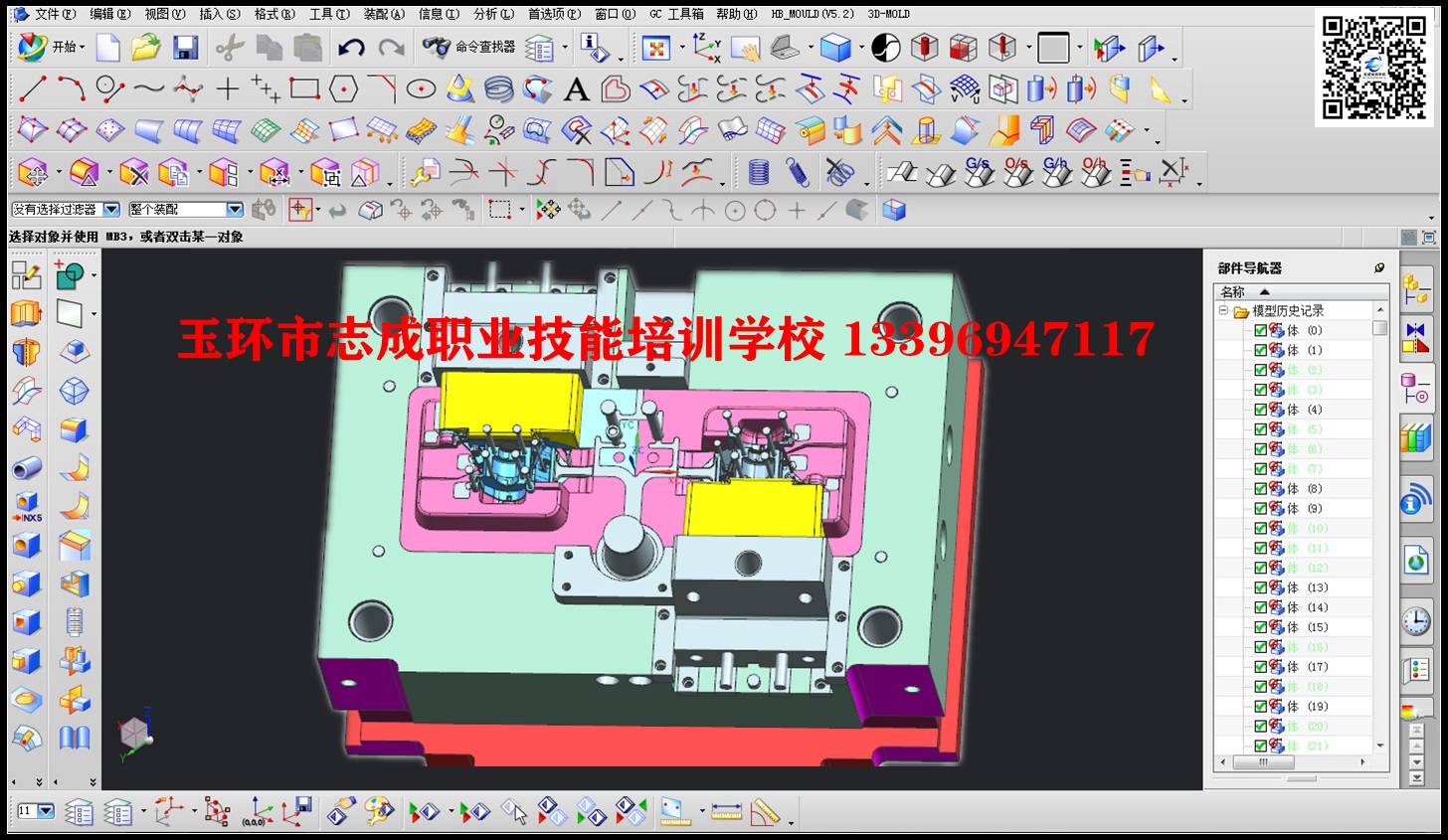1448x840 pixels.
Task: Select the Polygon hexagon tool
Action: [343, 88]
